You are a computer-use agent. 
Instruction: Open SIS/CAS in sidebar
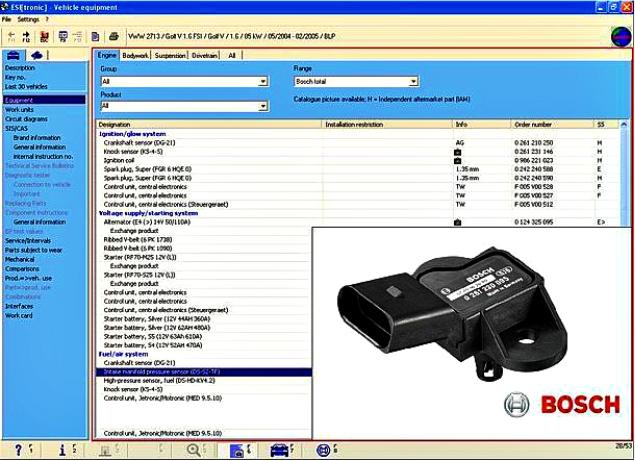tap(16, 128)
